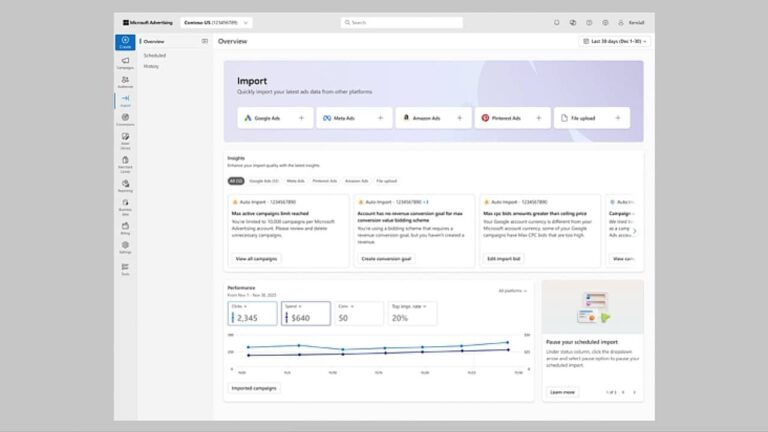This screenshot has width=768, height=432.
Task: Show next insights cards with right chevron
Action: coord(635,231)
